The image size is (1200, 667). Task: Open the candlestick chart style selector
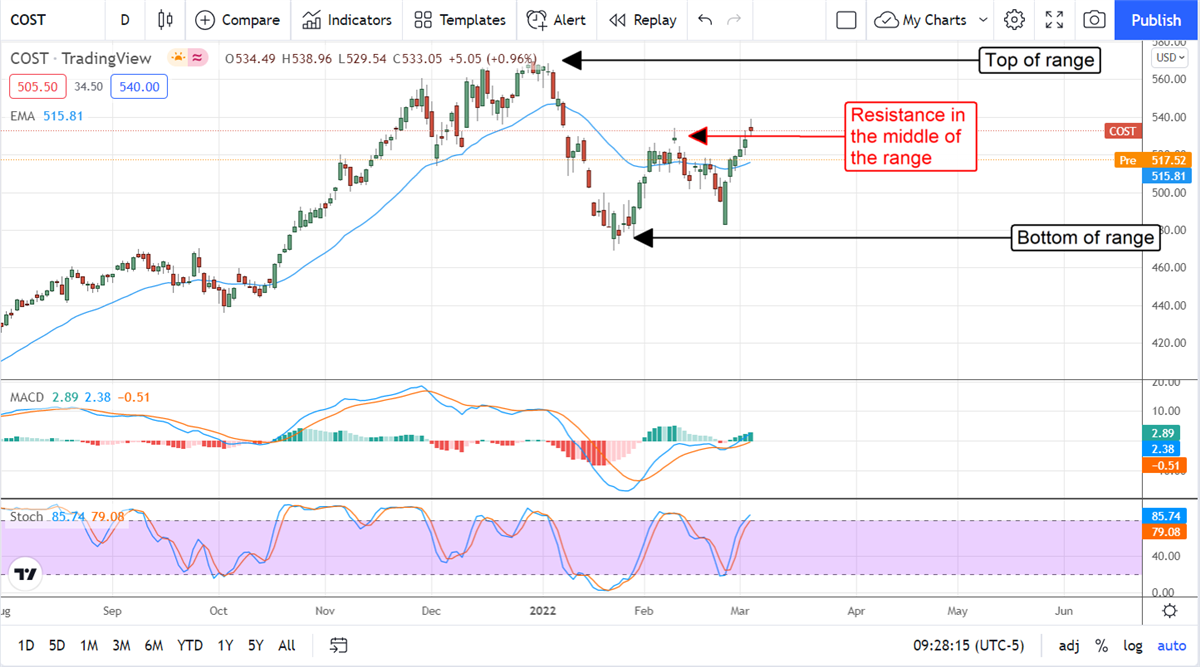pos(165,20)
